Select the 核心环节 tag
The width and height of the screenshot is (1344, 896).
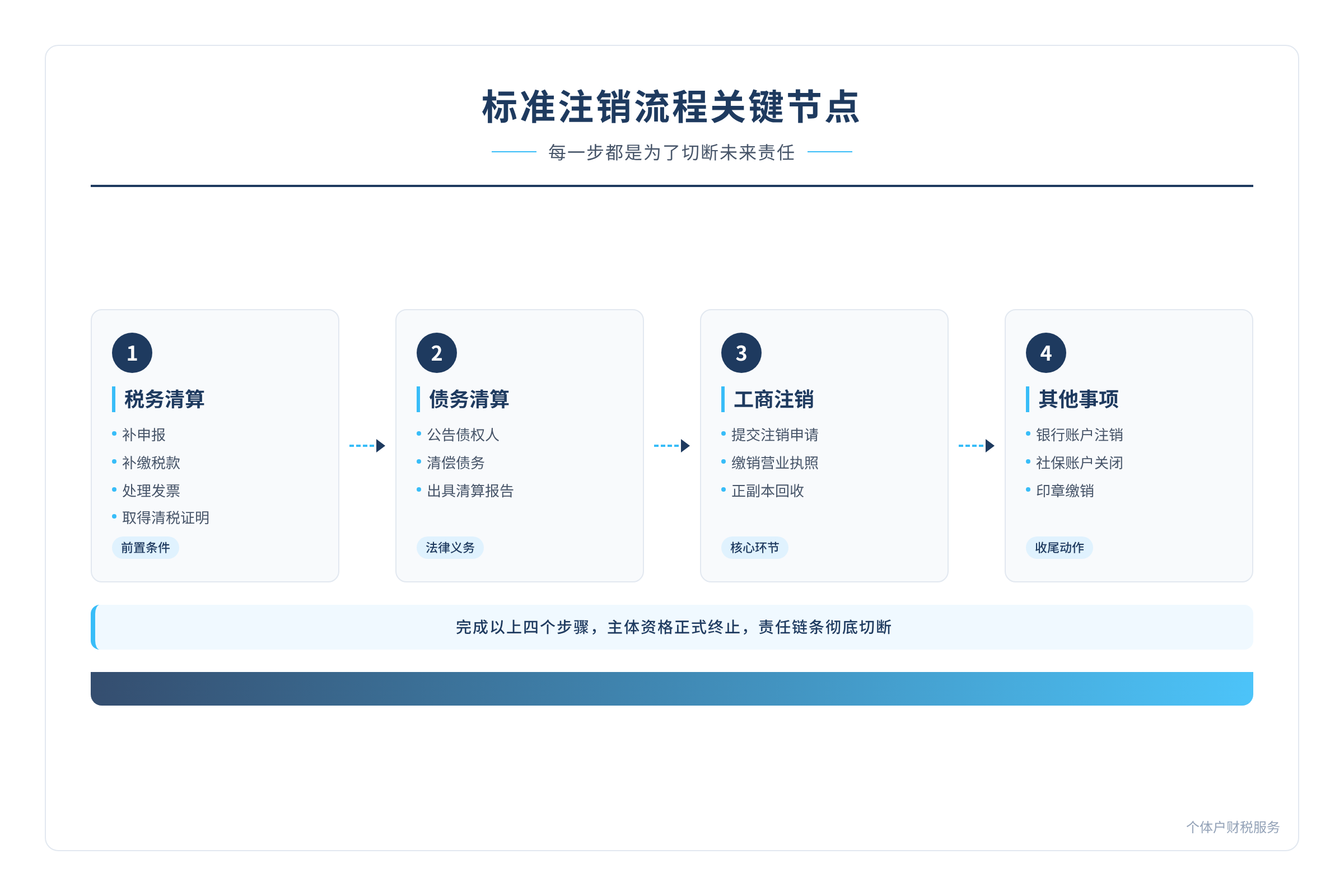point(754,548)
